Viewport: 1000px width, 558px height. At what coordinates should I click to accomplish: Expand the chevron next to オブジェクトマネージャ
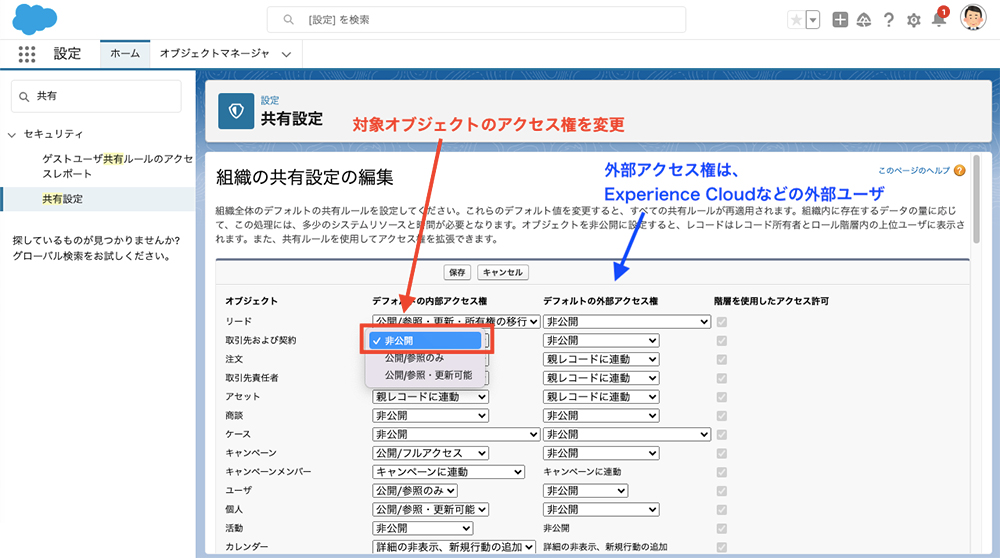[286, 54]
